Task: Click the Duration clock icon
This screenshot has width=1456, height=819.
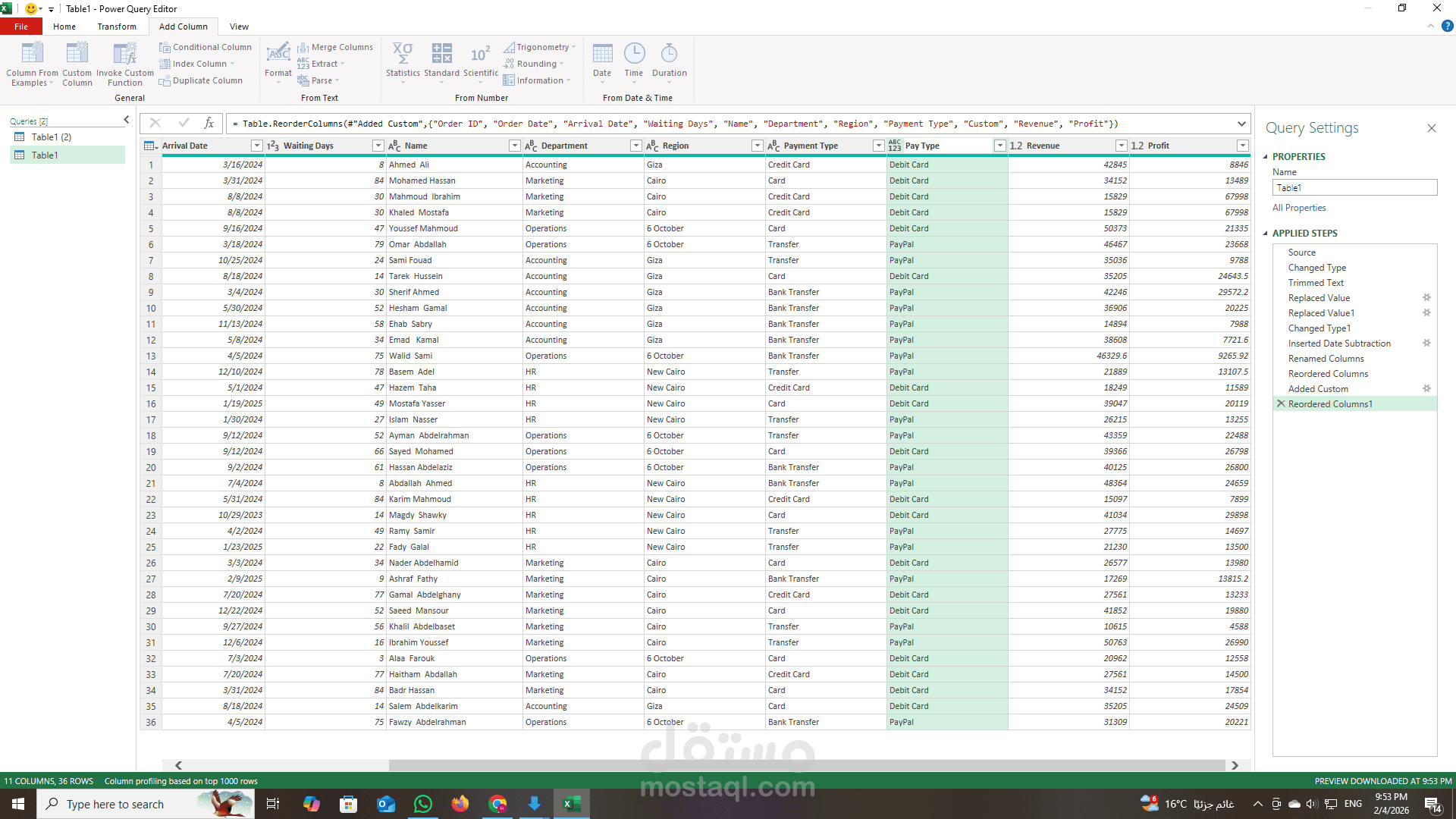Action: 669,54
